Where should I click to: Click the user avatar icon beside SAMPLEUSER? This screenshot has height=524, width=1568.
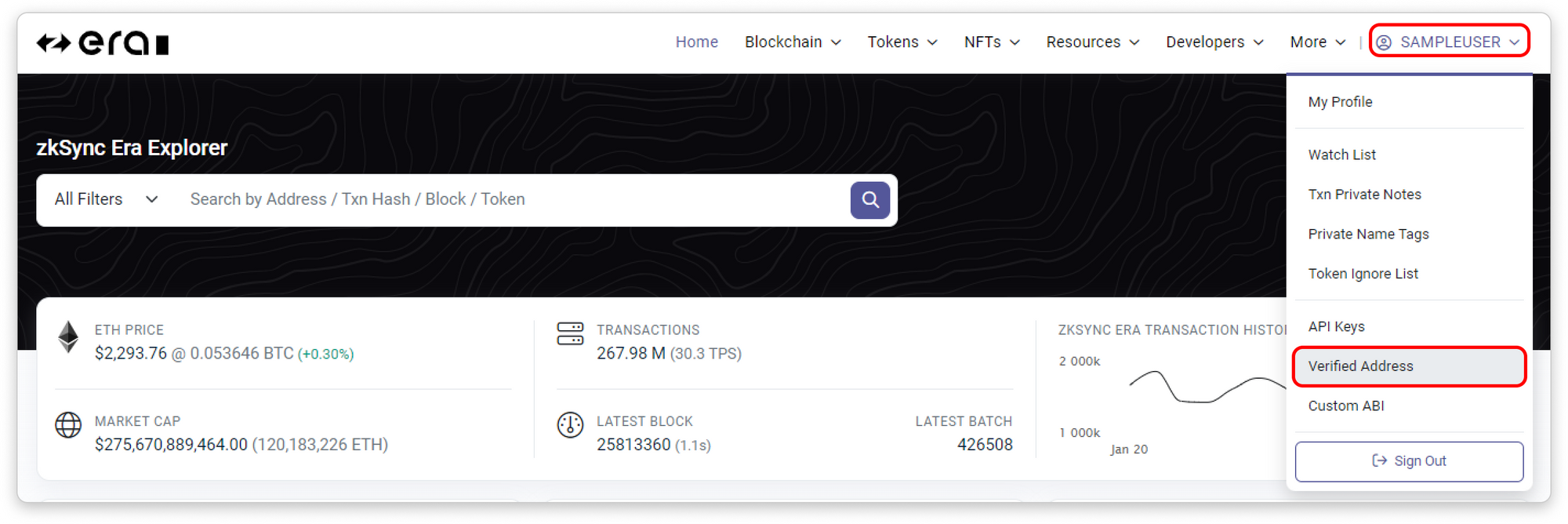(x=1384, y=42)
